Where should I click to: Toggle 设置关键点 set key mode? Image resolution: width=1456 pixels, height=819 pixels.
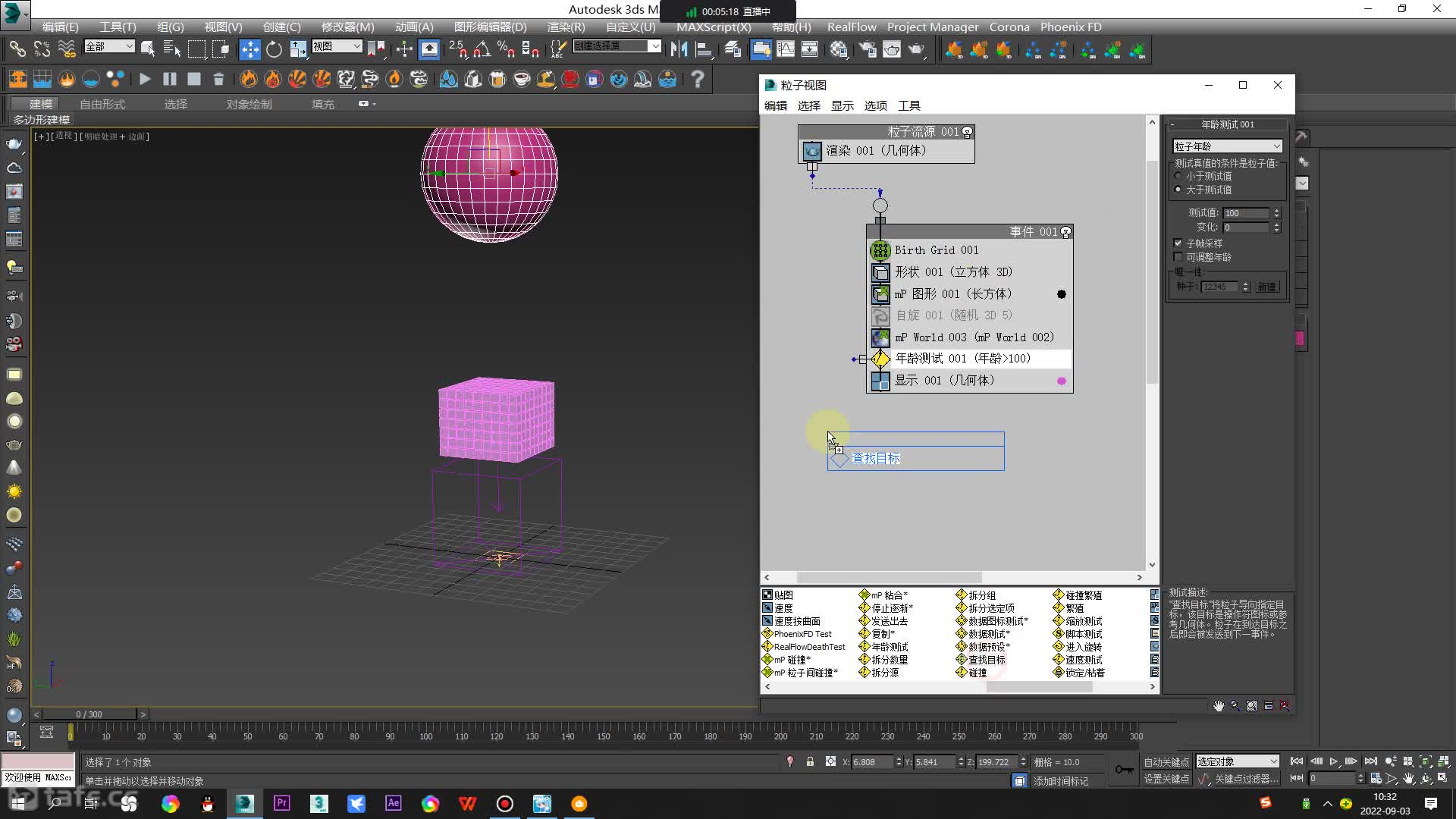1166,779
